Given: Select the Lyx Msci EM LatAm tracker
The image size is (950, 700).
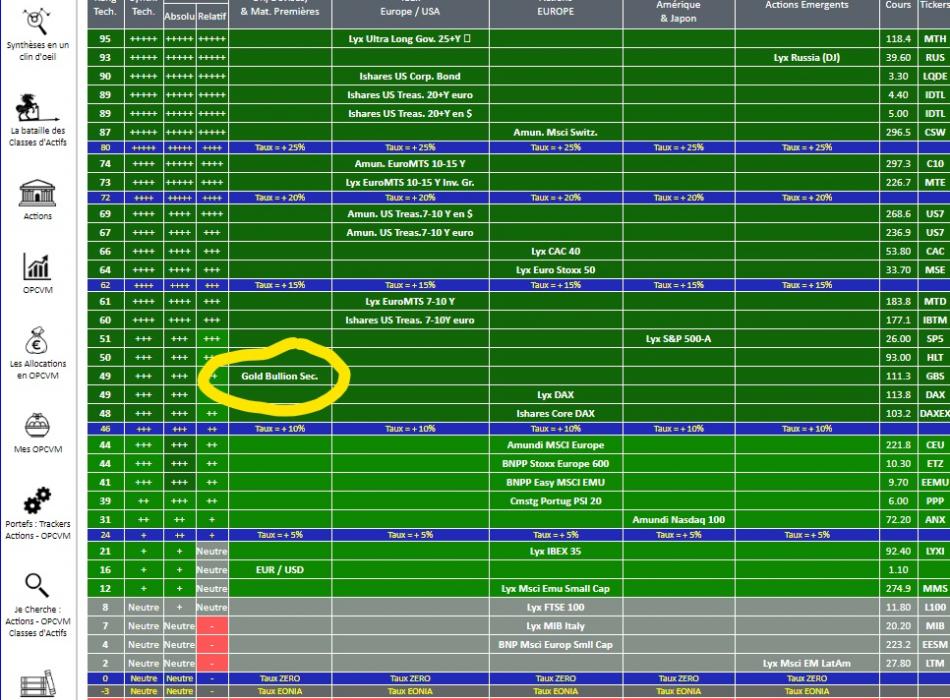Looking at the screenshot, I should (x=806, y=664).
